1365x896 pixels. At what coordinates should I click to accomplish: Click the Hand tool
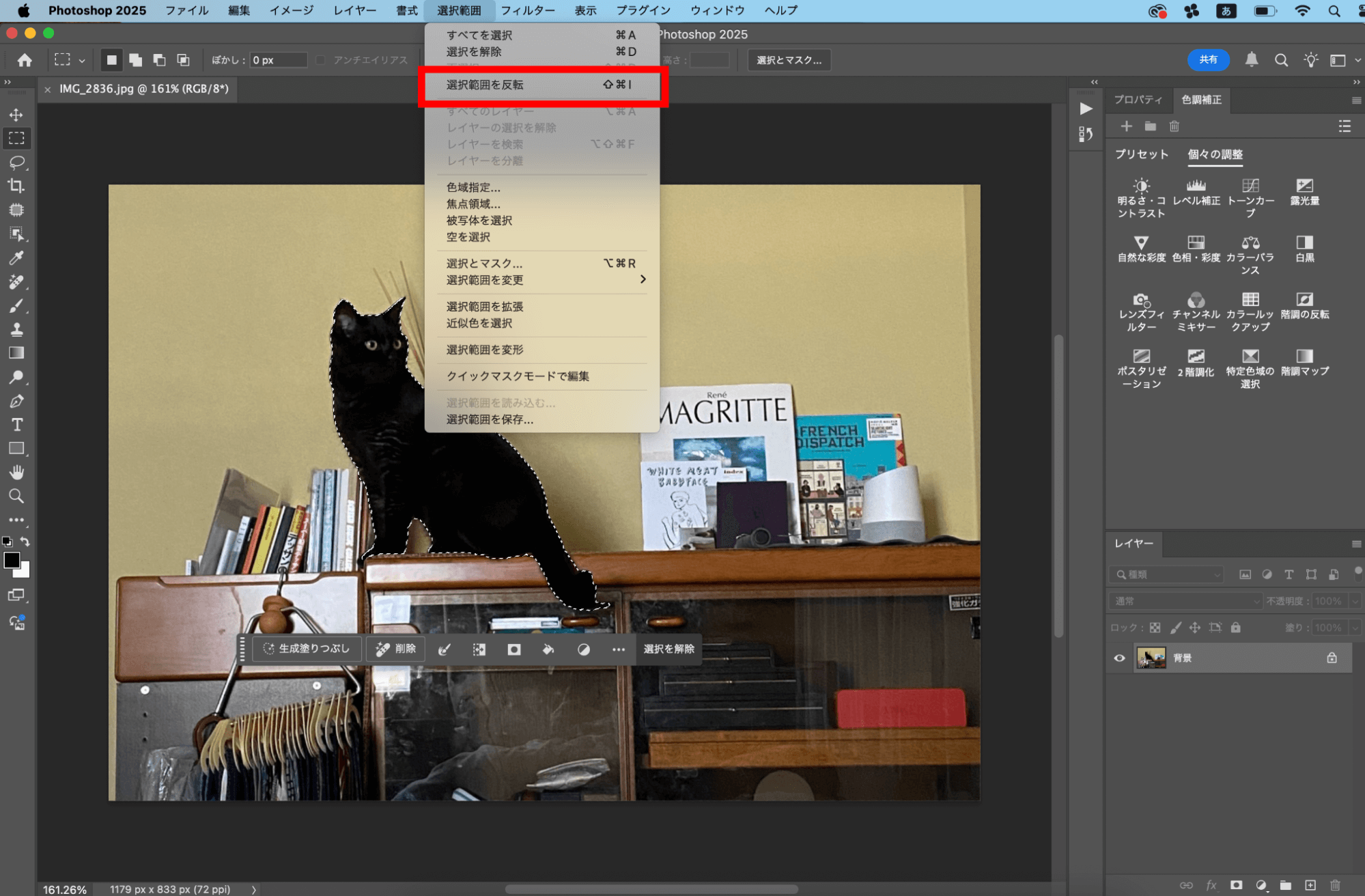(16, 473)
